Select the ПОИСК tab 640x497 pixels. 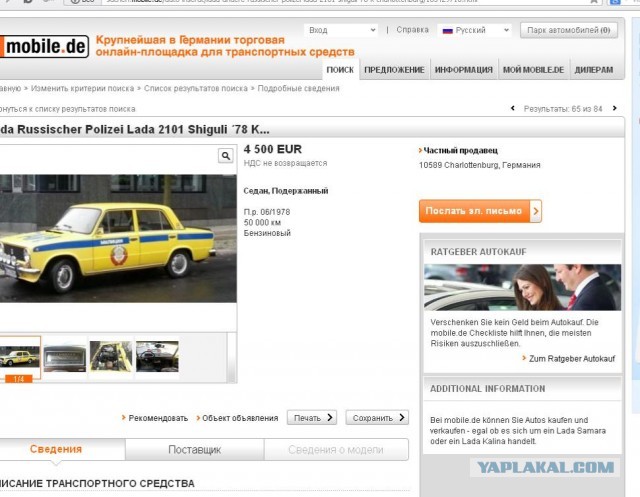(340, 70)
